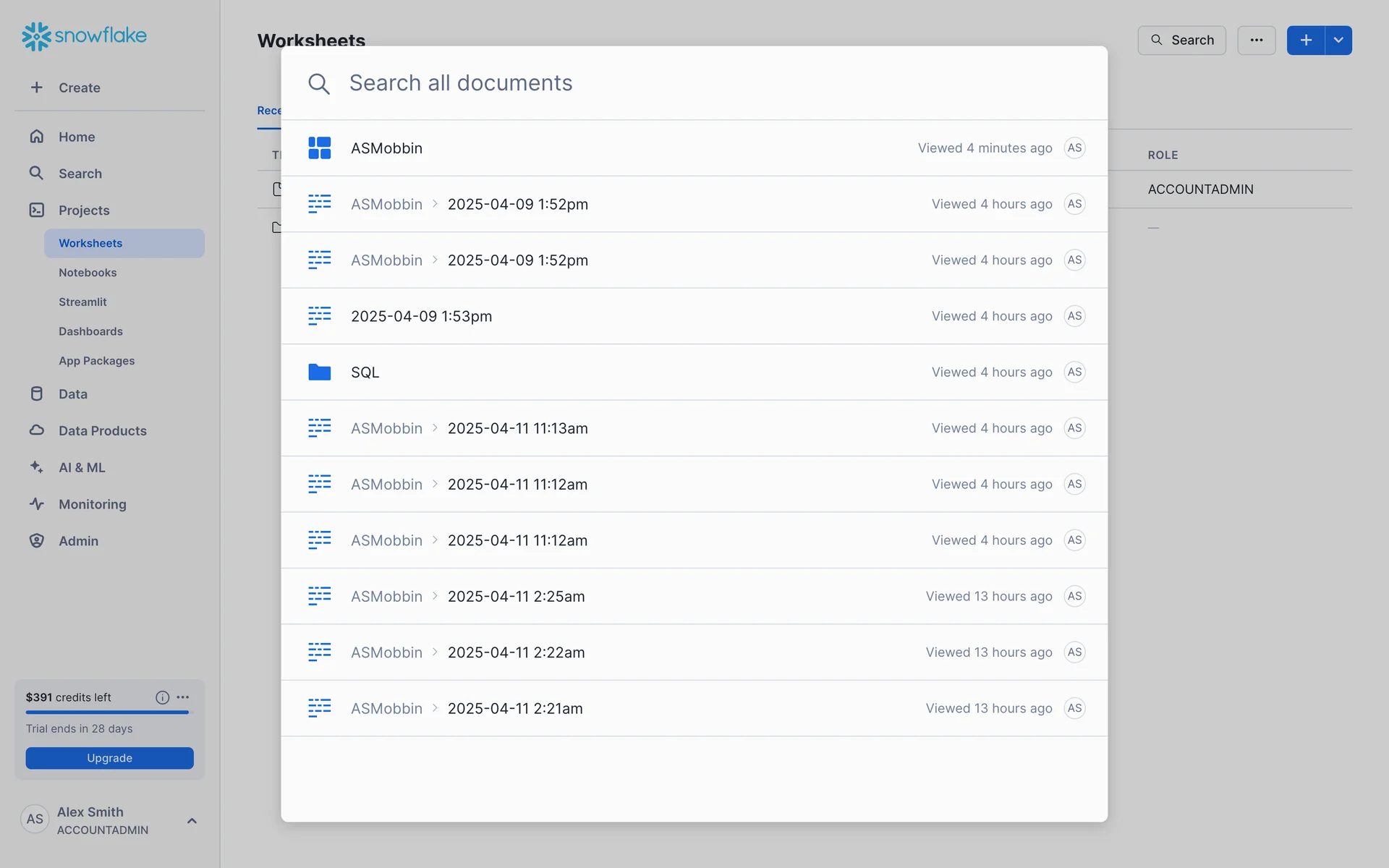Open the ASMobbin dashboard result
This screenshot has width=1389, height=868.
[386, 148]
